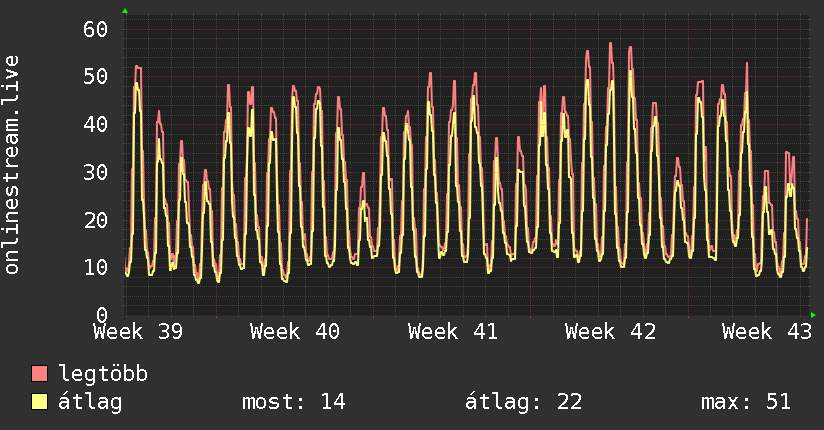Click the Week 40 axis label
The image size is (824, 430).
(295, 332)
